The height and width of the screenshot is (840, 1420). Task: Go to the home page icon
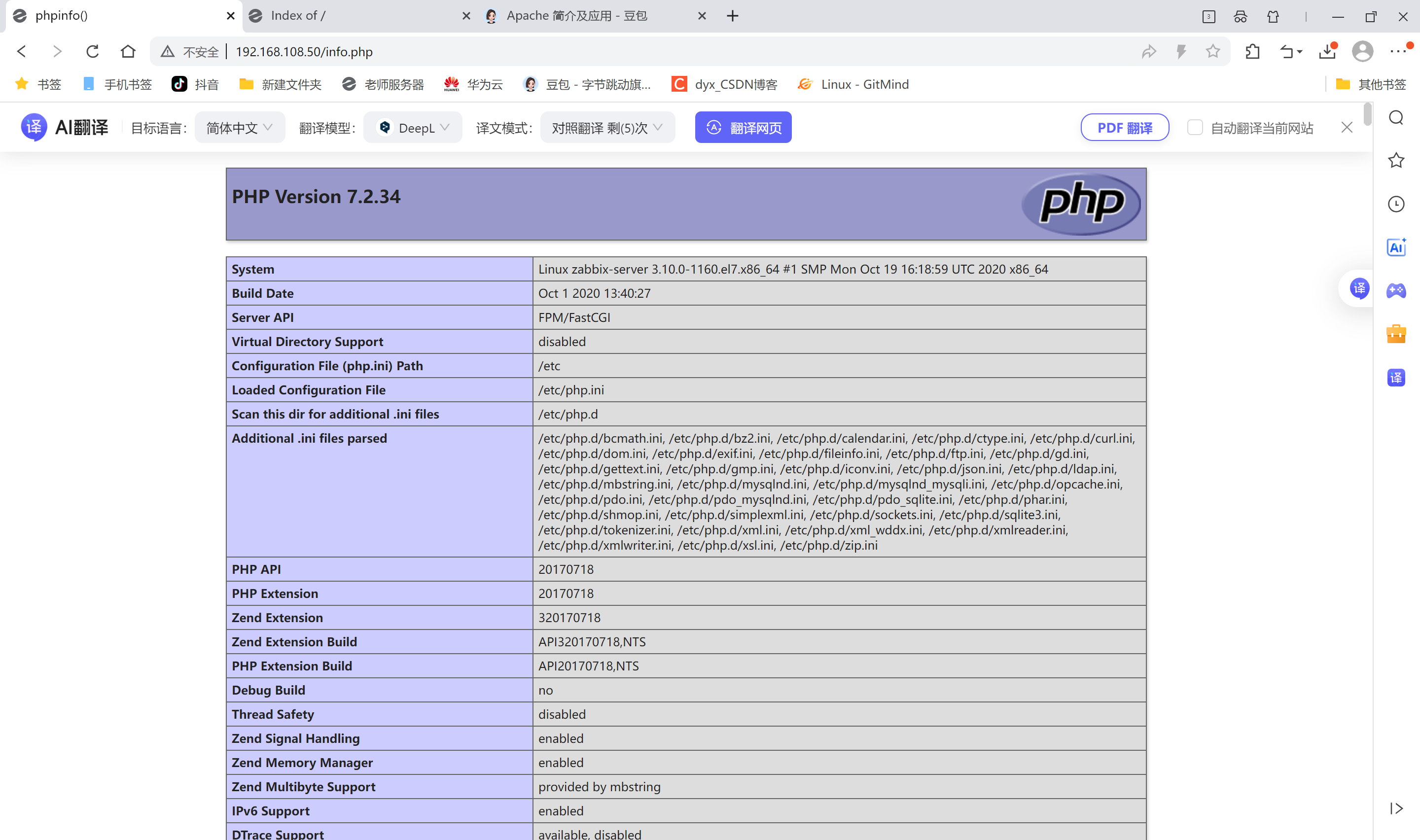[x=128, y=51]
